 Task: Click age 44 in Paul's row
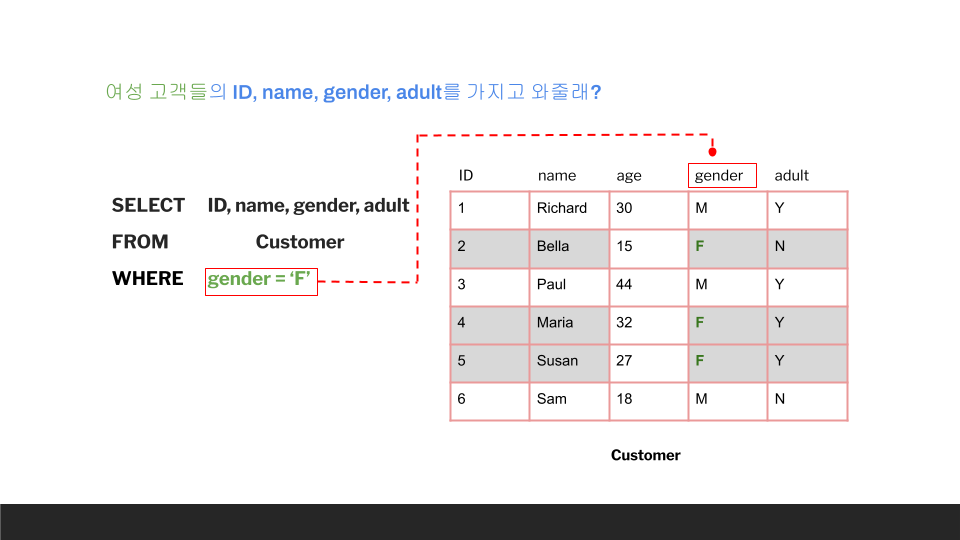pos(649,287)
